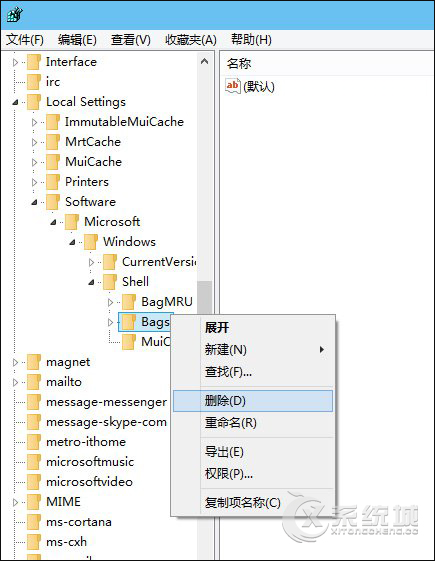The width and height of the screenshot is (435, 561).
Task: Click the ab string value icon for (默认)
Action: coord(233,86)
